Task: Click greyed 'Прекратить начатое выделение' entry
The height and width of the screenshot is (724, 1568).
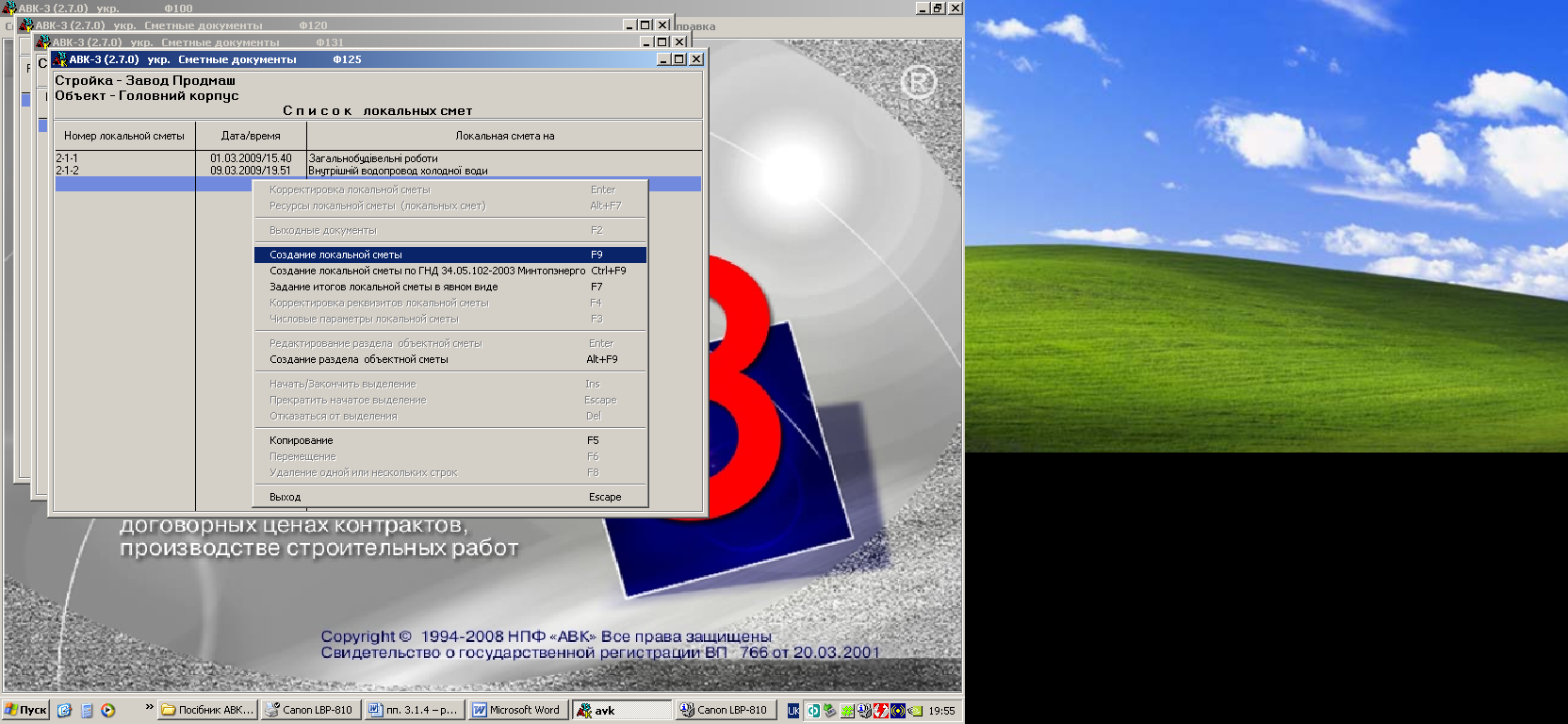Action: pyautogui.click(x=450, y=400)
